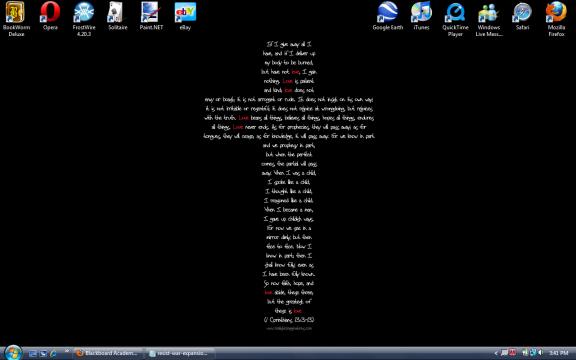Viewport: 576px width, 360px height.
Task: Open the BookWorm Deluxe desktop shortcut
Action: [x=16, y=18]
